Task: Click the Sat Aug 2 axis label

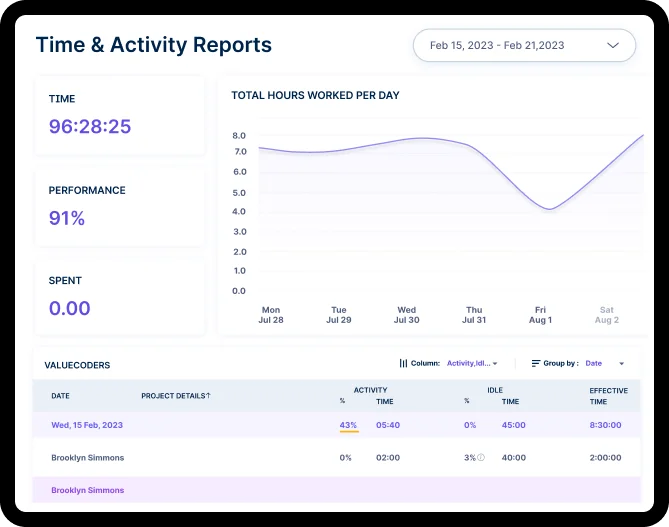Action: pyautogui.click(x=607, y=315)
